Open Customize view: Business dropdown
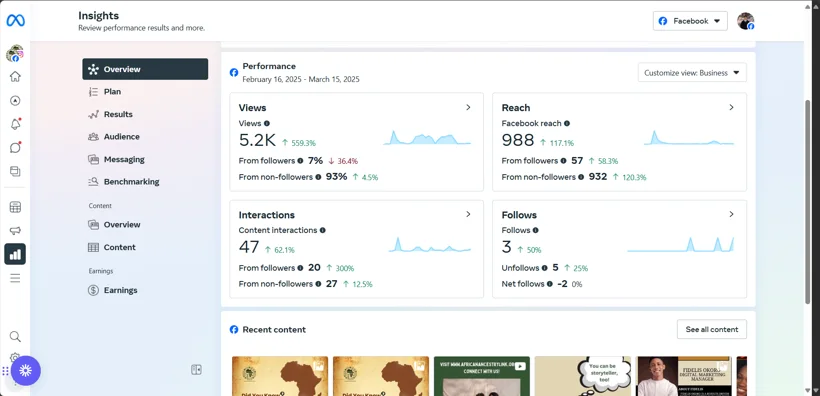Viewport: 820px width, 396px height. 692,73
